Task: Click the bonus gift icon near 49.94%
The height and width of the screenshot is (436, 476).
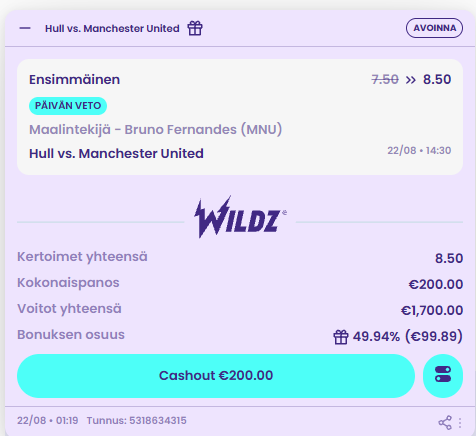Action: pyautogui.click(x=341, y=337)
